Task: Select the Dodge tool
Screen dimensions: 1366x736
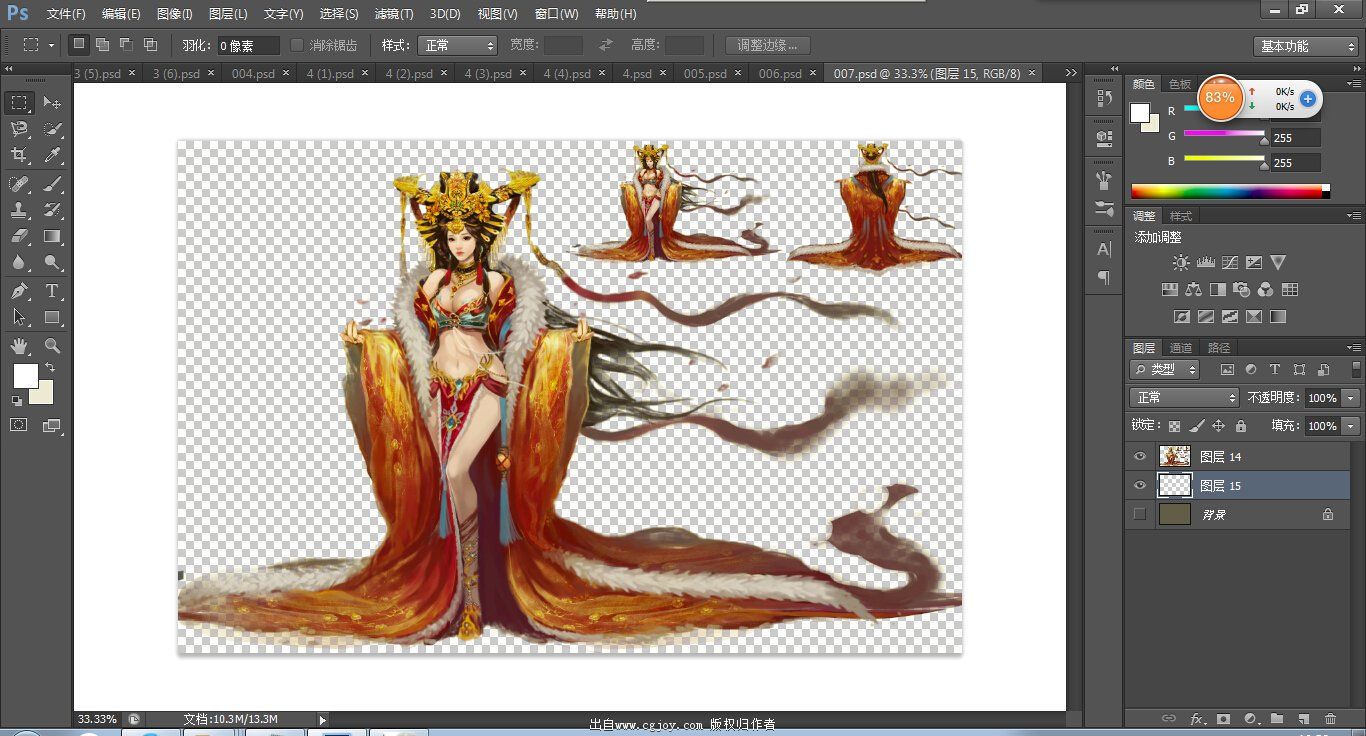Action: (x=53, y=263)
